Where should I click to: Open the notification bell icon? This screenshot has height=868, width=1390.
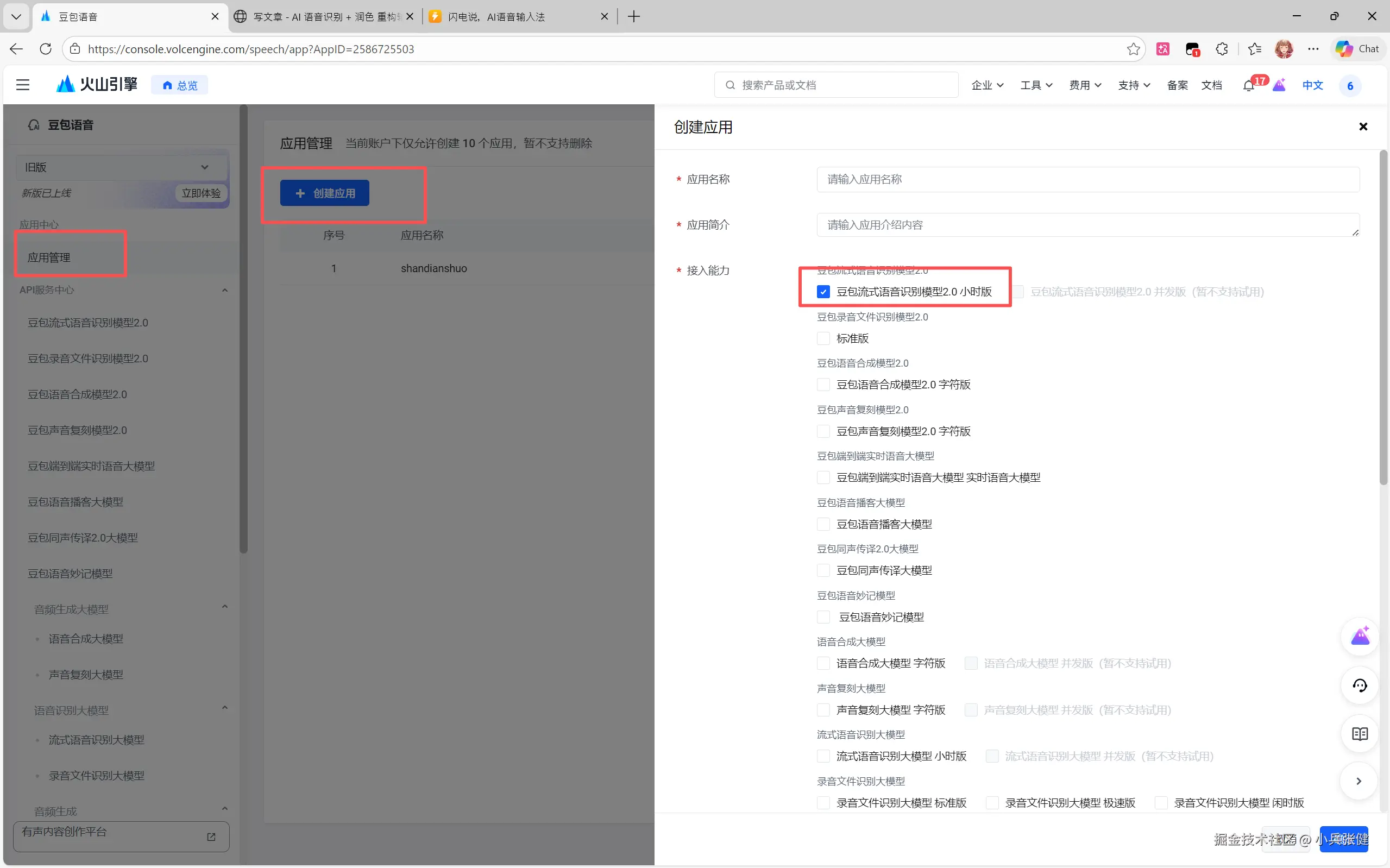click(x=1248, y=85)
